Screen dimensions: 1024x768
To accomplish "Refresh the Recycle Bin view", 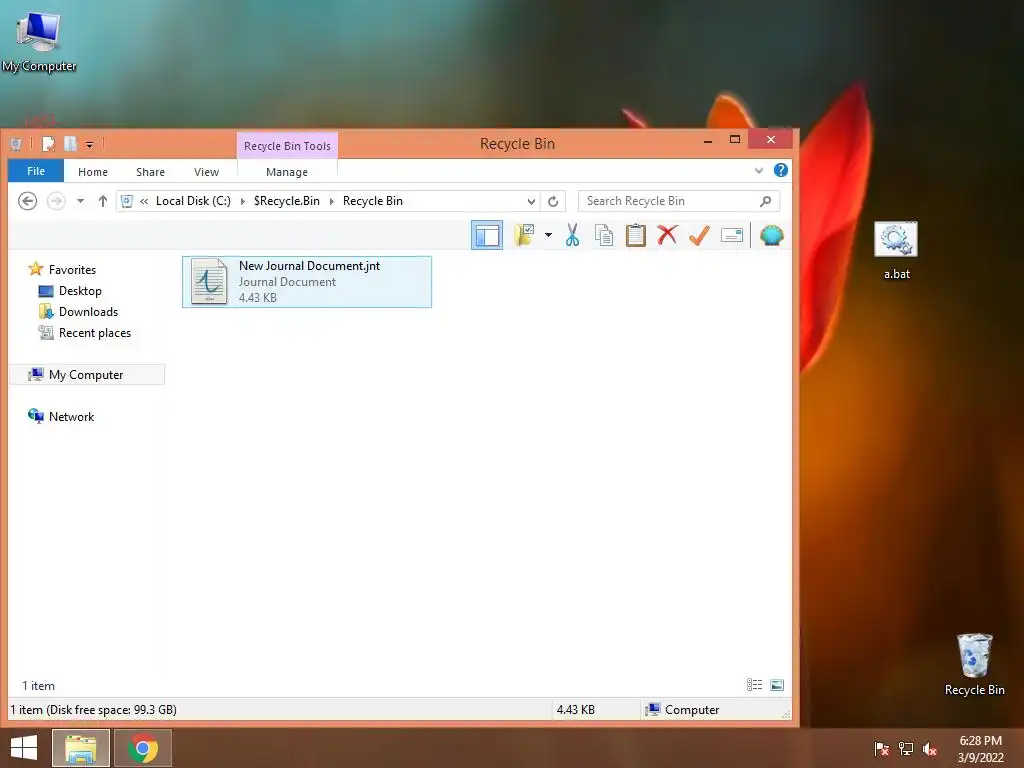I will tap(553, 201).
